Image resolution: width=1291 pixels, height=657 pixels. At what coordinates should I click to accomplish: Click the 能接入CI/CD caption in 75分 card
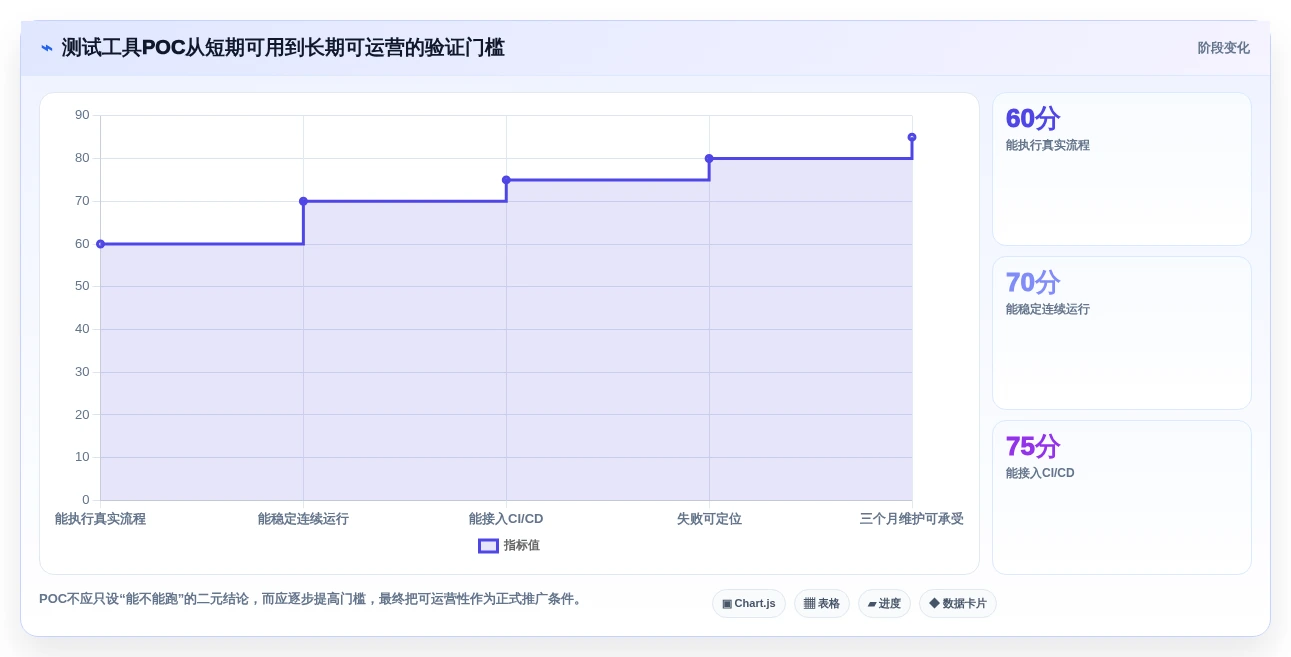click(x=1040, y=473)
